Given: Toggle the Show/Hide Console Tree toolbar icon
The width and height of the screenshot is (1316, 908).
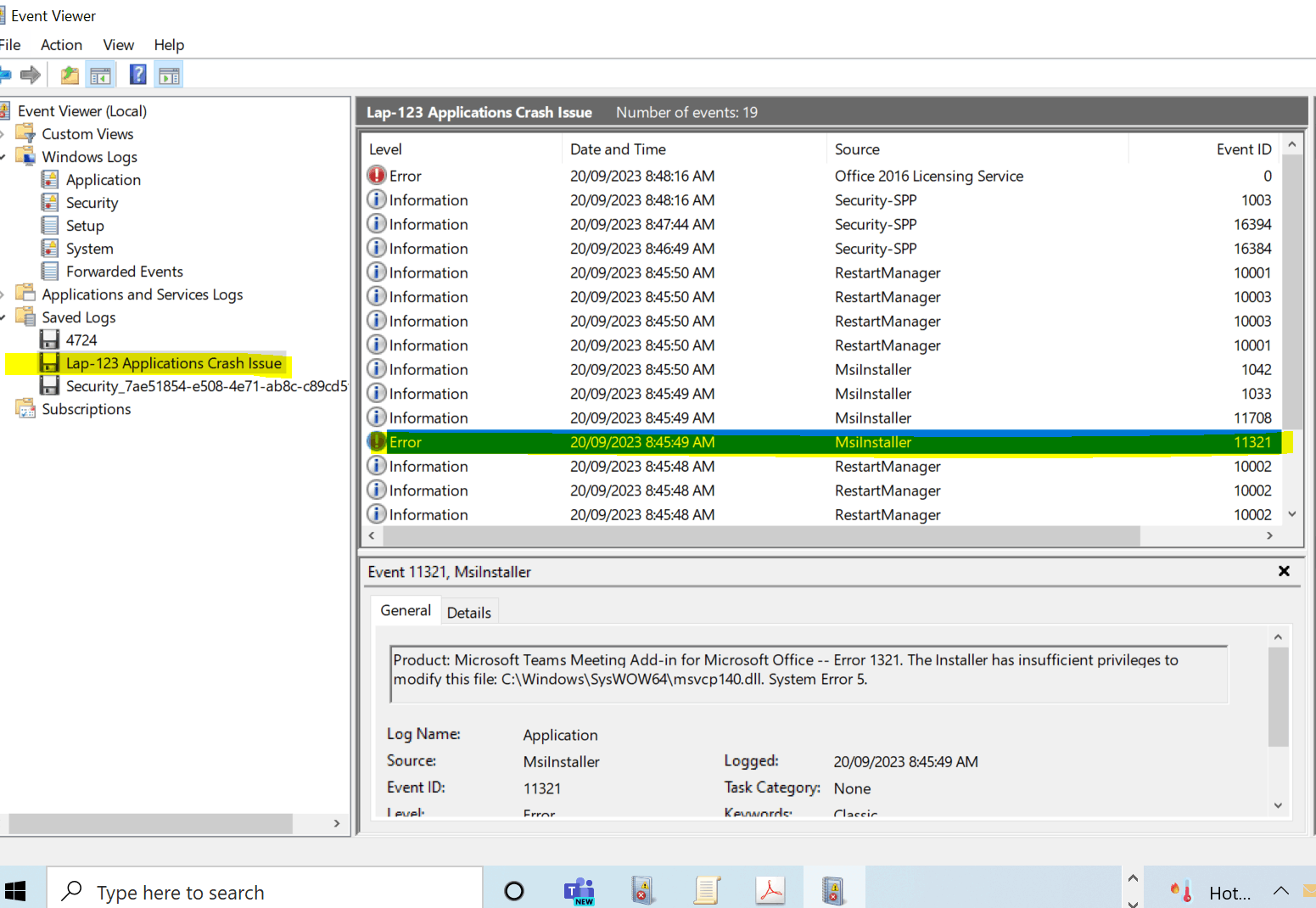Looking at the screenshot, I should tap(100, 76).
